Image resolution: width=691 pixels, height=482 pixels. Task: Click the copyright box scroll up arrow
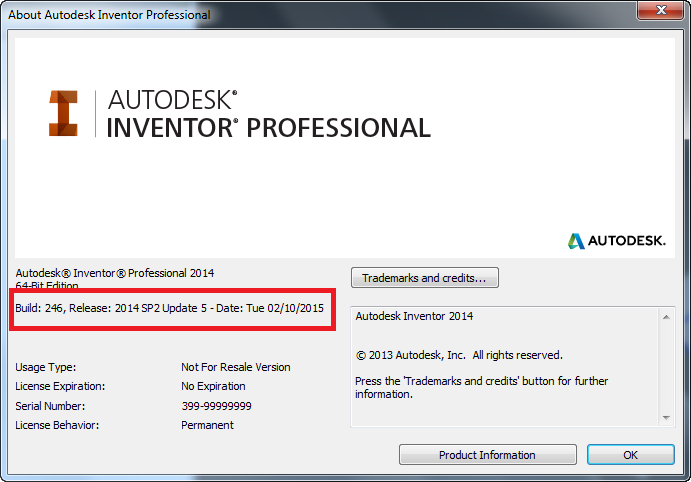point(666,317)
